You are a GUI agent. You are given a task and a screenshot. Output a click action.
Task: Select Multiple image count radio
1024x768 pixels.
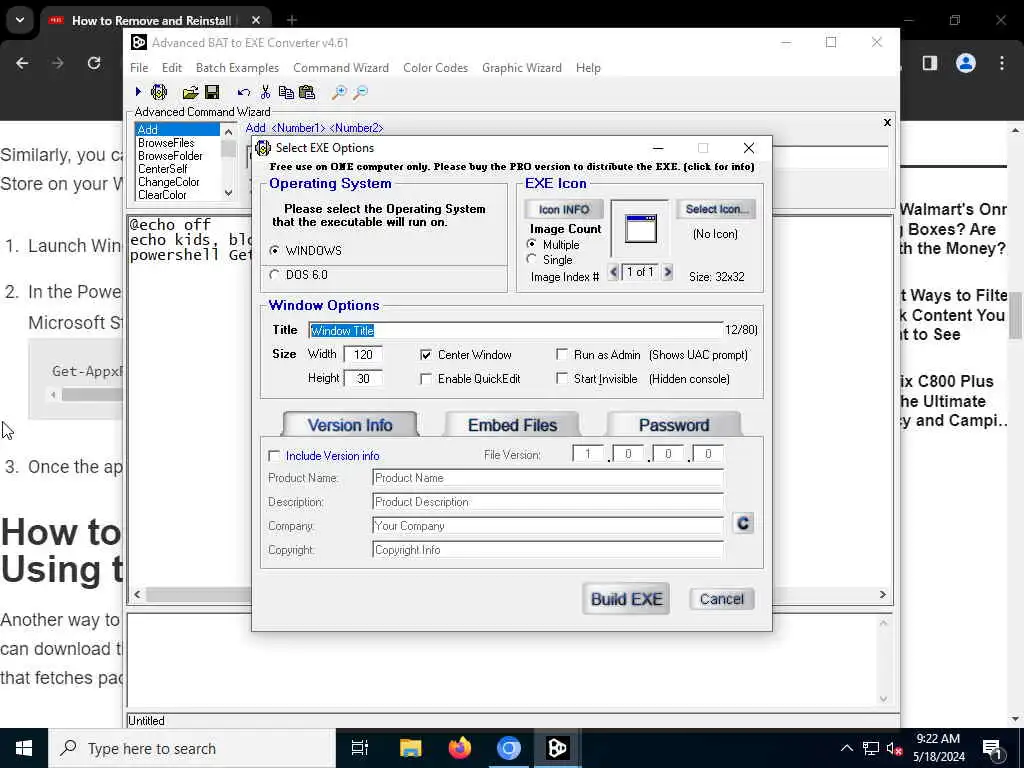(x=532, y=244)
